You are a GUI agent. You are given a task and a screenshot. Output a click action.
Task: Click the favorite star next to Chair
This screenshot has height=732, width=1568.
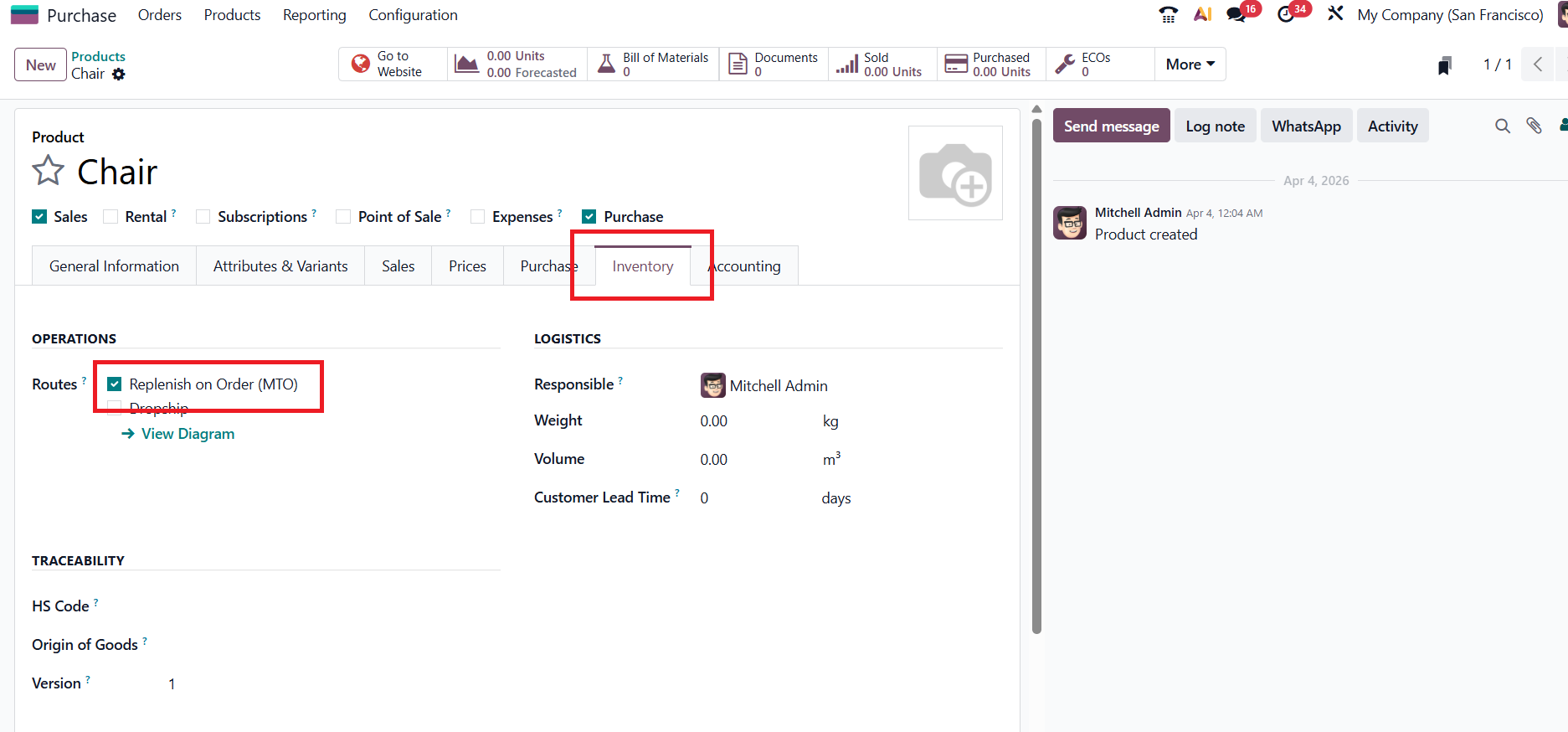coord(48,171)
